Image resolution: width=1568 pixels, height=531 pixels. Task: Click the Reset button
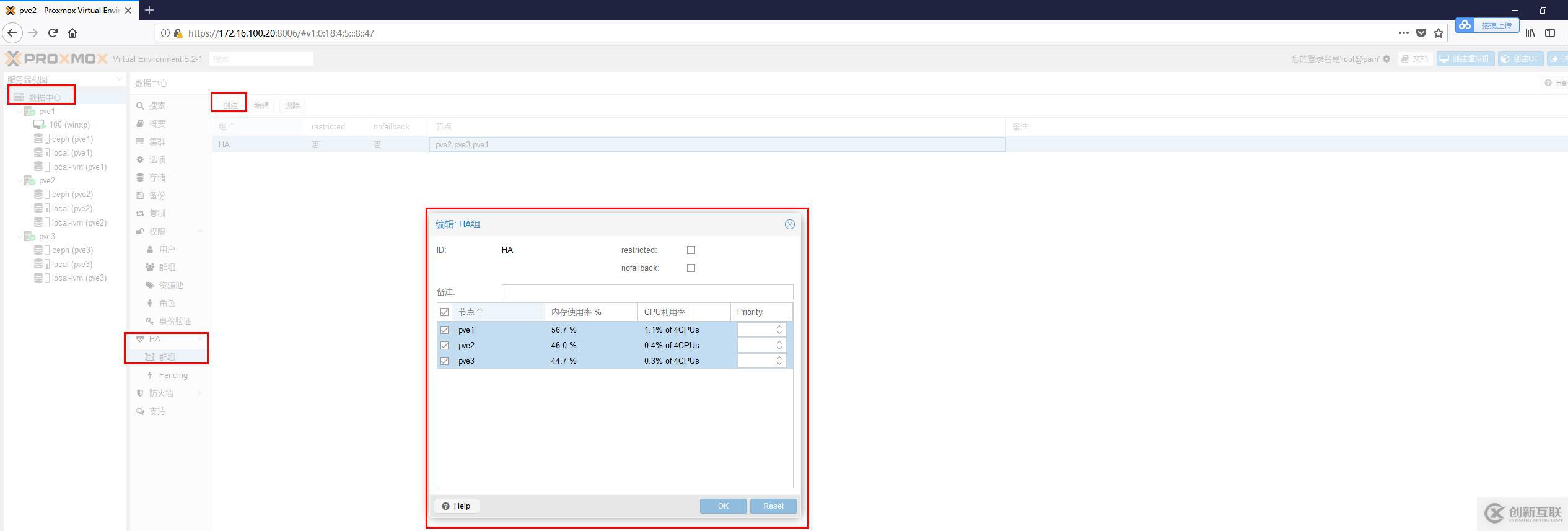[x=773, y=506]
